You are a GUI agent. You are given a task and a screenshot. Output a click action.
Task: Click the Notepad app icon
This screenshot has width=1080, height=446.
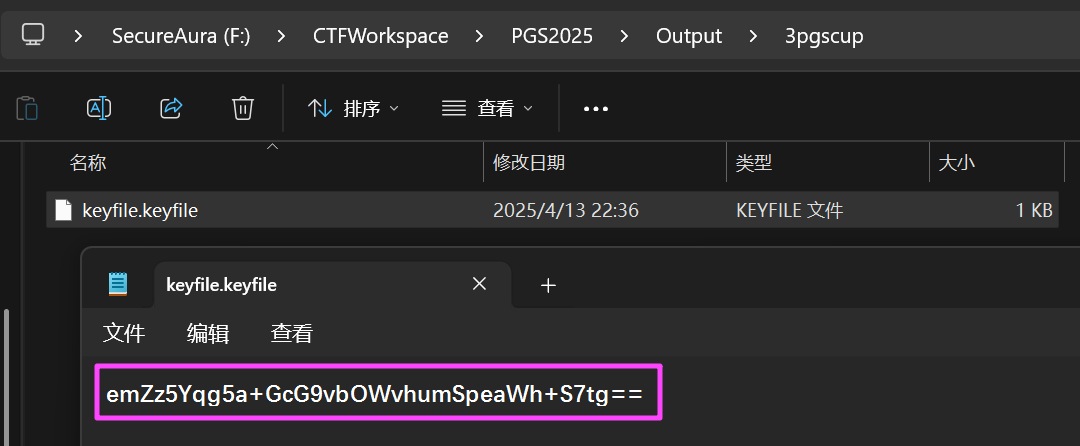(118, 284)
